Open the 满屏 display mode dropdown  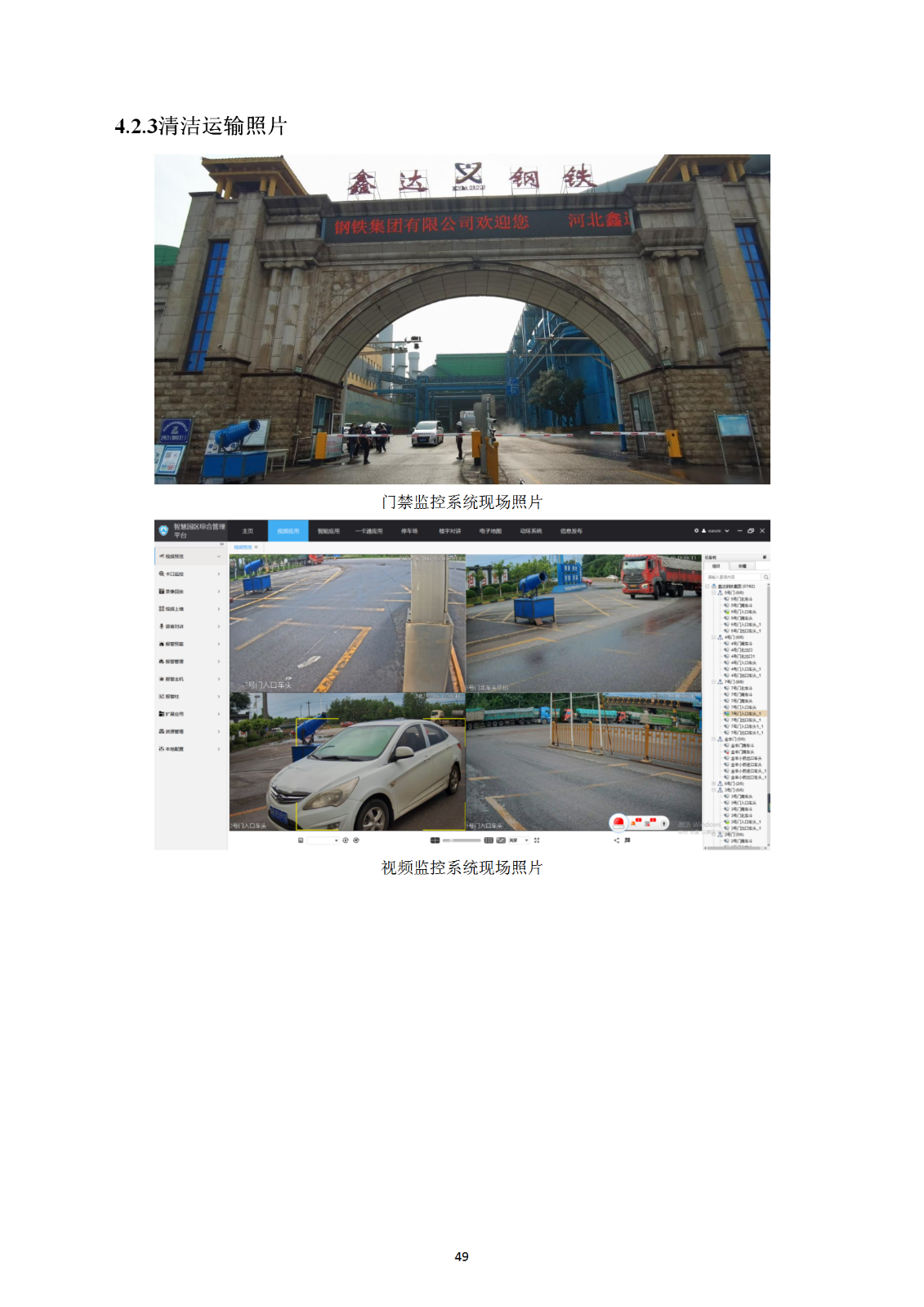pyautogui.click(x=519, y=840)
